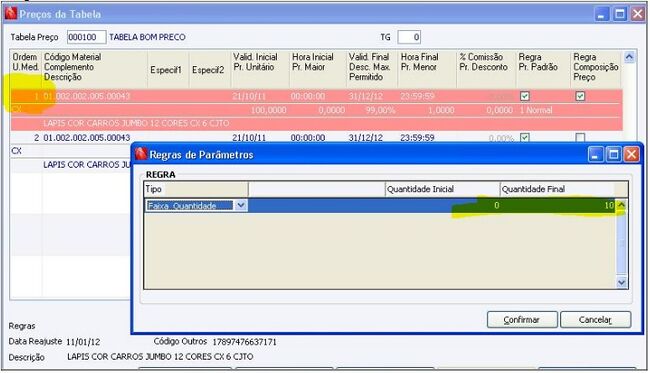Screen dimensions: 650x373
Task: Close the Preços da Tabela window
Action: 638,14
